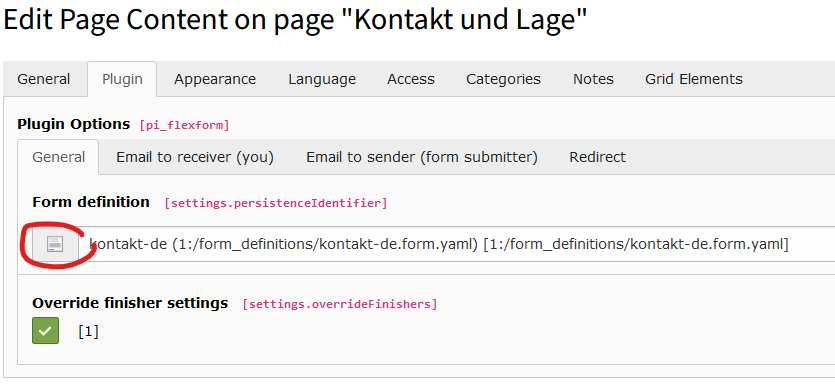Click the [settings.persistenceIdentifier] field name
The height and width of the screenshot is (387, 835).
coord(276,203)
